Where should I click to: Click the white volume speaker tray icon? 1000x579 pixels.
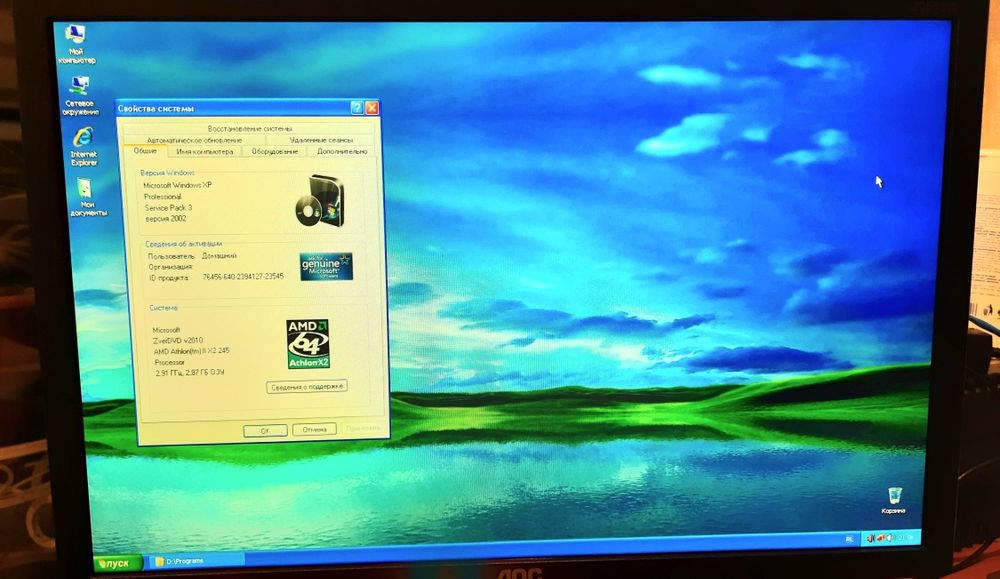click(x=890, y=538)
